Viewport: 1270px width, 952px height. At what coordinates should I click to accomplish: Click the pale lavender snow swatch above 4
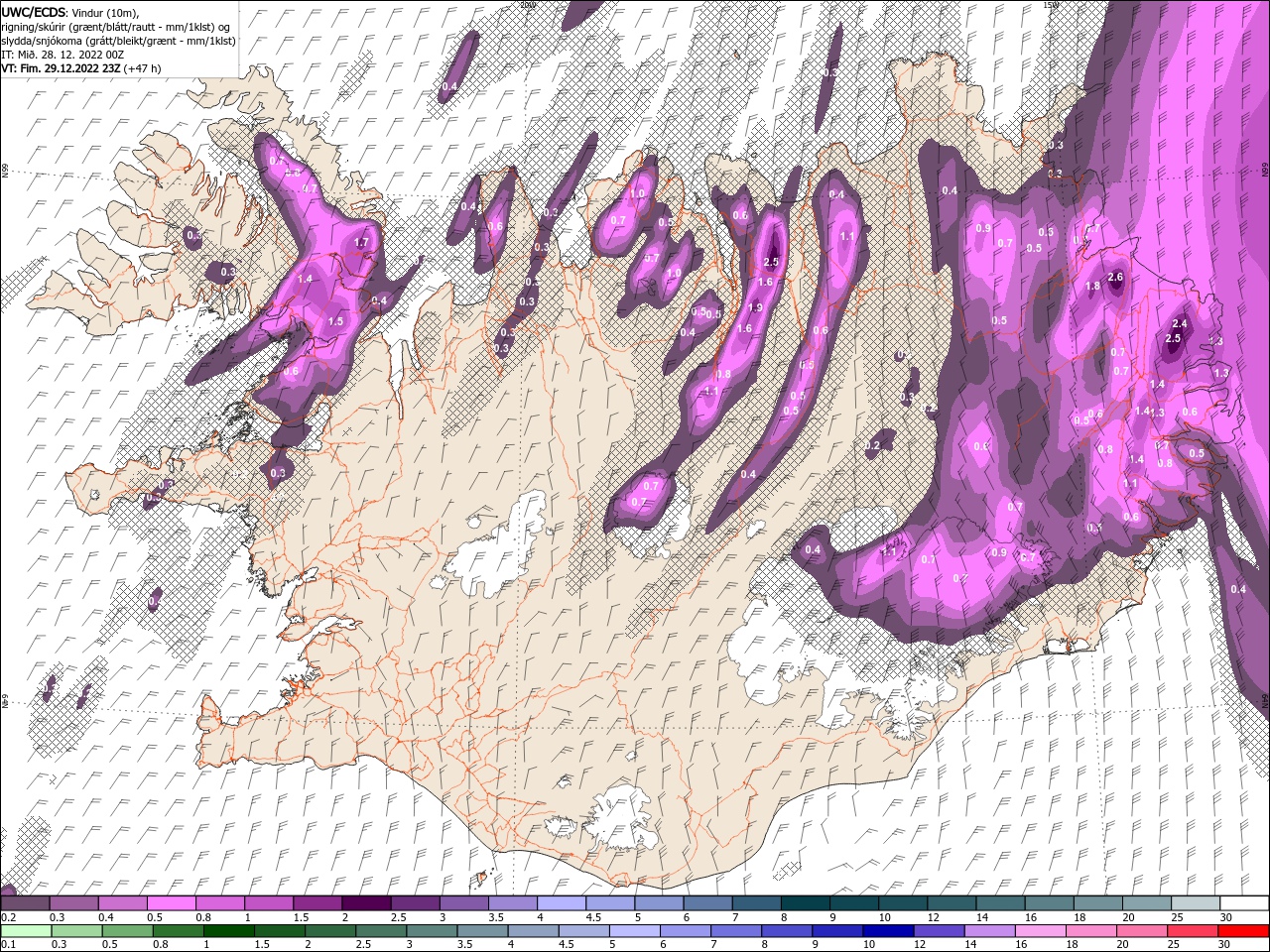pos(561,903)
